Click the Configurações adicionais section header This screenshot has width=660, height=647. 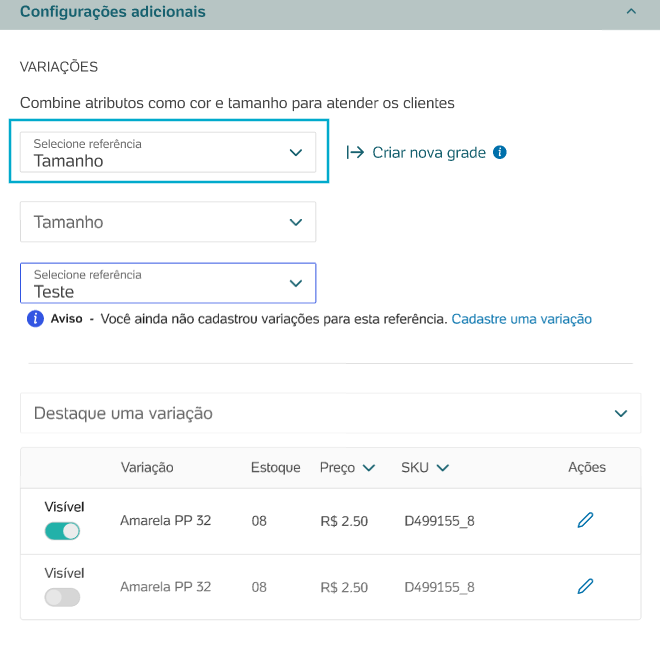pos(330,13)
